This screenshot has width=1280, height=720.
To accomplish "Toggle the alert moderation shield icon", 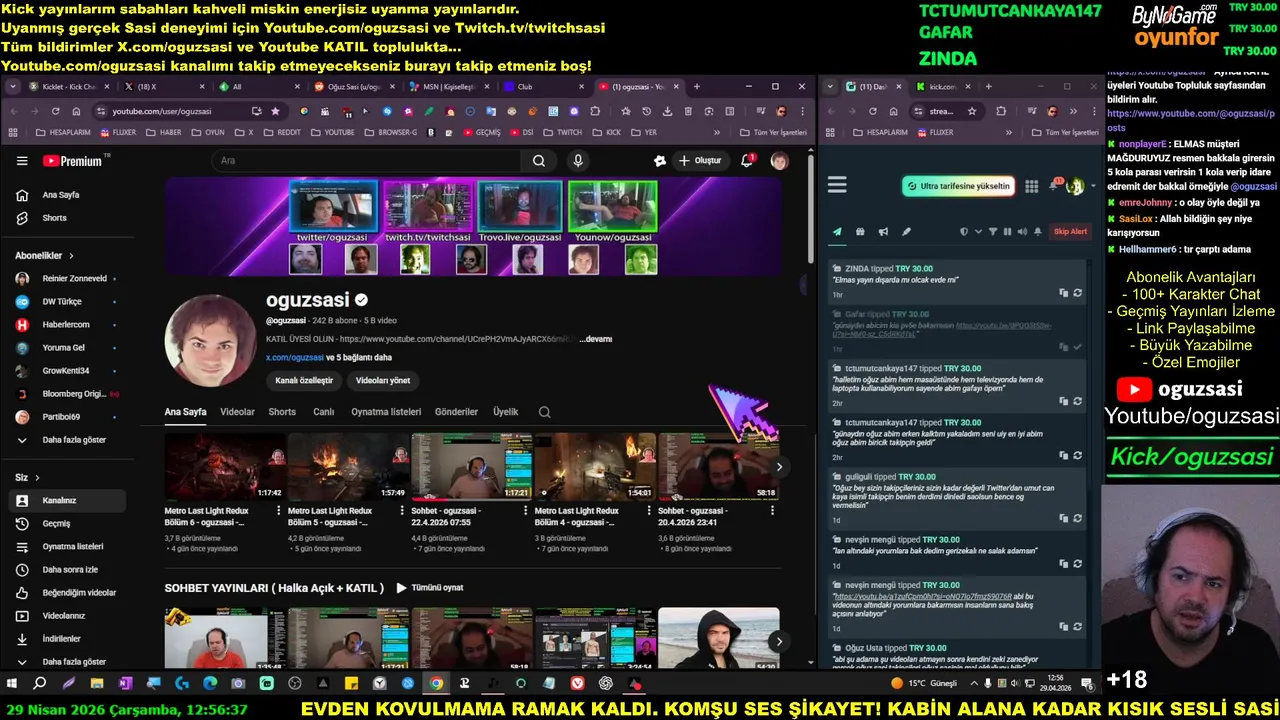I will [964, 232].
